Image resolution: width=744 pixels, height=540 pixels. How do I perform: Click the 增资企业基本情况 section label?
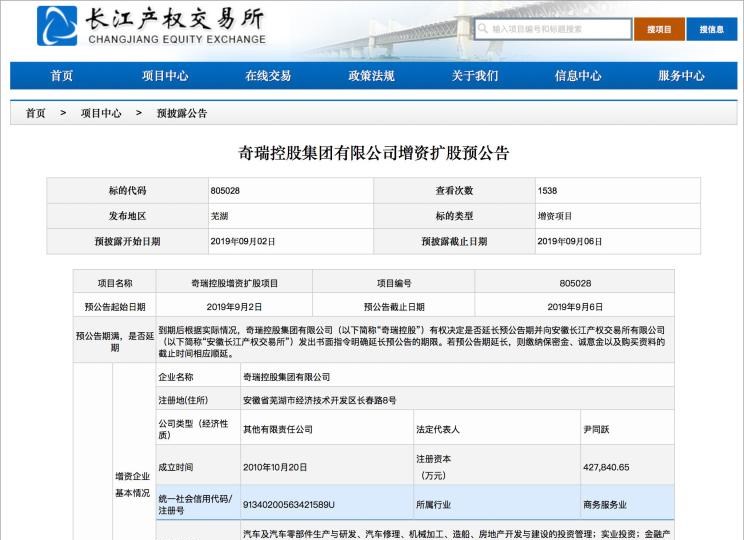[x=132, y=485]
